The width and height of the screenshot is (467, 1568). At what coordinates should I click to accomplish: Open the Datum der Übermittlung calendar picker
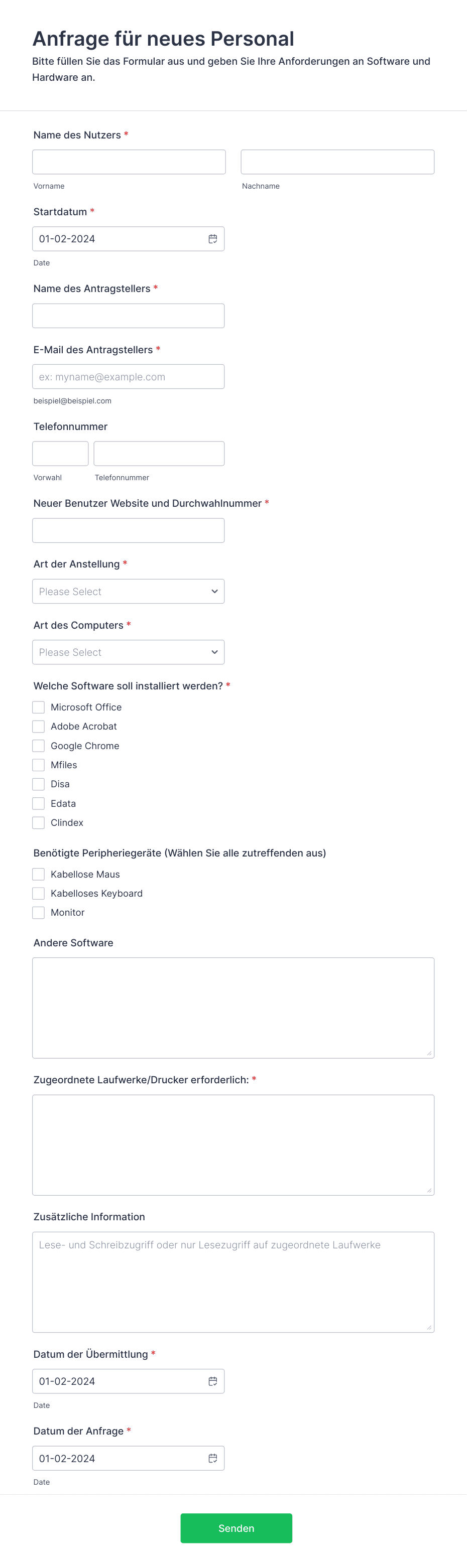pyautogui.click(x=212, y=1380)
